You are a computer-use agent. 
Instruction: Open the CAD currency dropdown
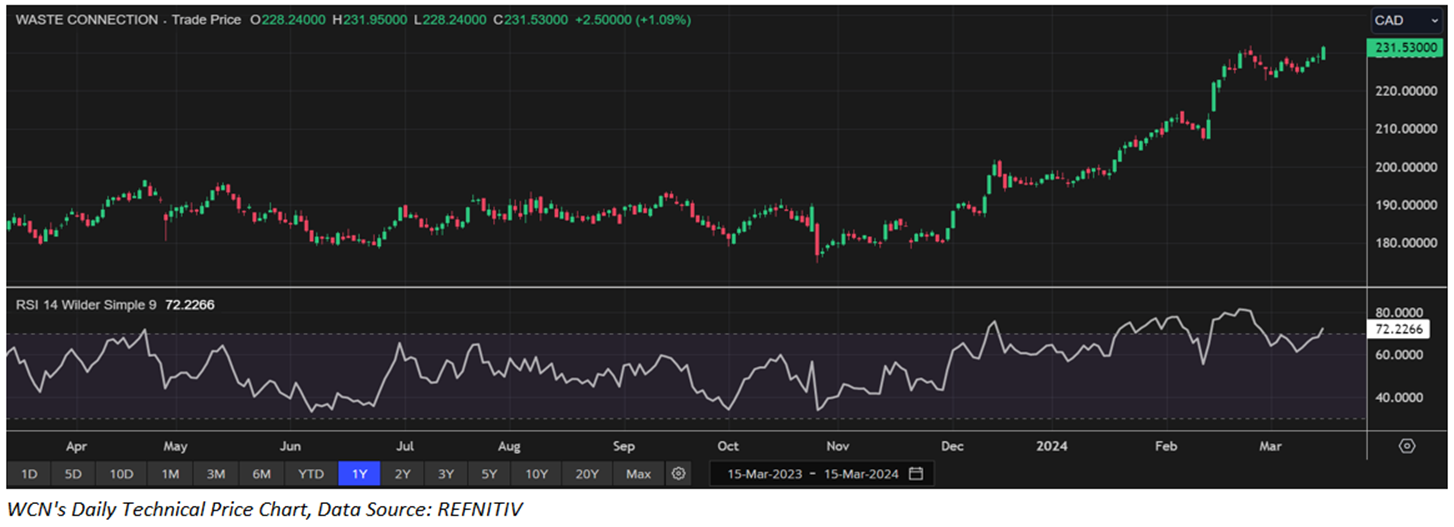point(1401,20)
